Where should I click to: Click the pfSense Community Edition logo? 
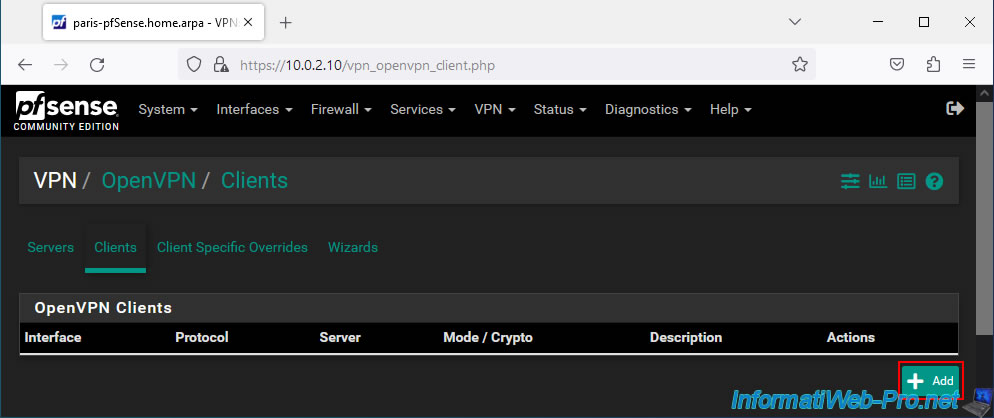click(x=67, y=111)
